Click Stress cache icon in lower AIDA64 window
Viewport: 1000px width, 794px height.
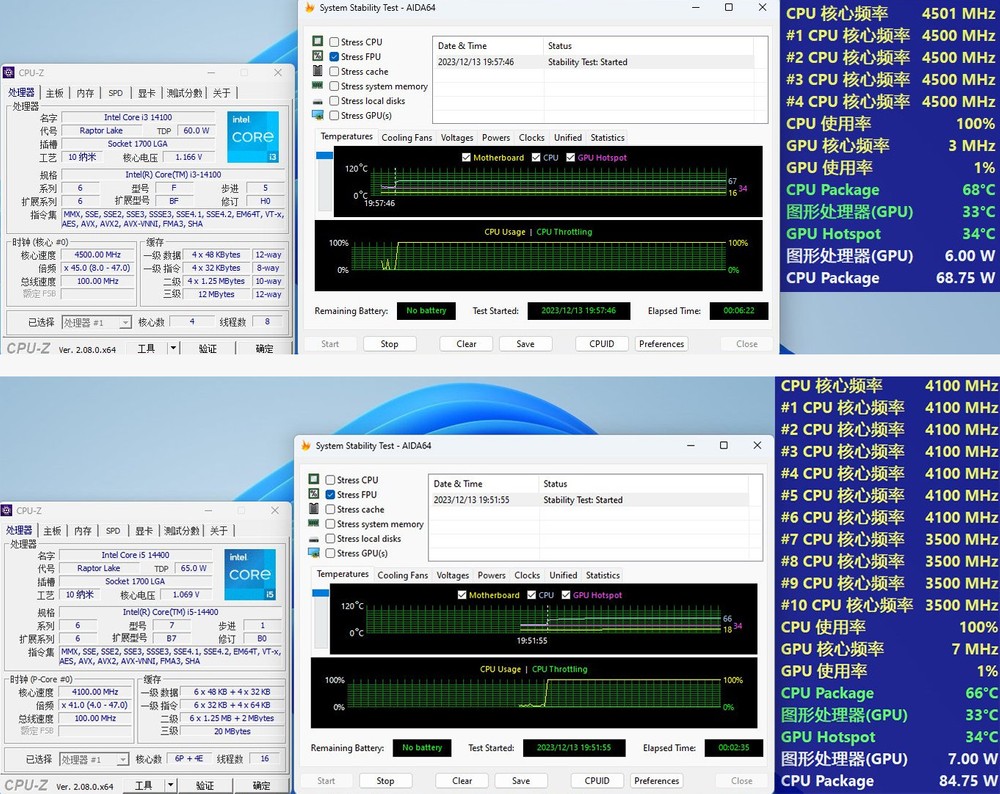pos(313,508)
